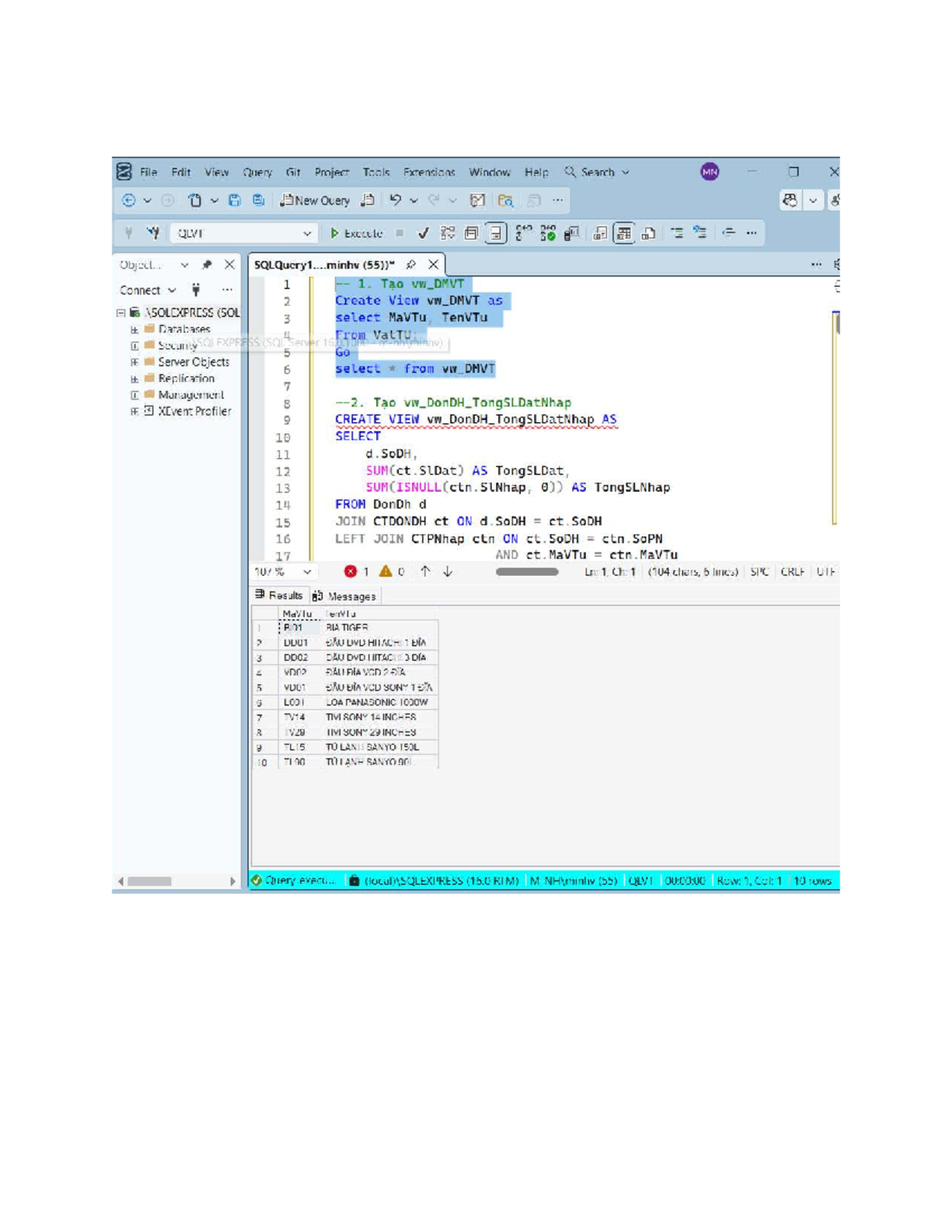This screenshot has height=1232, width=952.
Task: Click the Copilot icon near the window edge
Action: coord(790,201)
